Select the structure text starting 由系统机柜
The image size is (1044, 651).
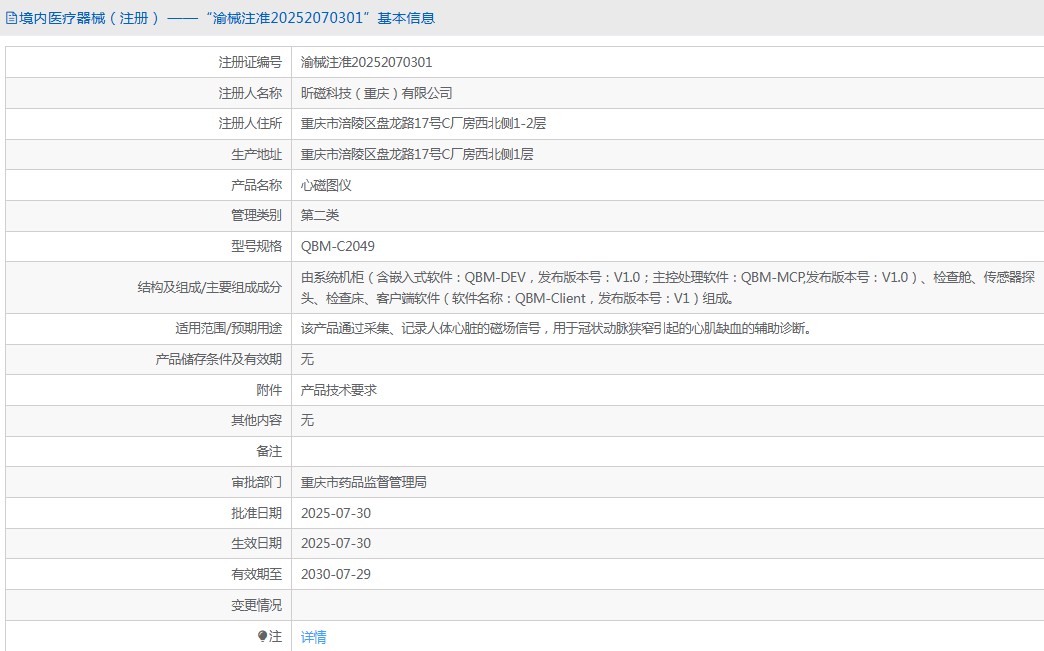click(668, 288)
